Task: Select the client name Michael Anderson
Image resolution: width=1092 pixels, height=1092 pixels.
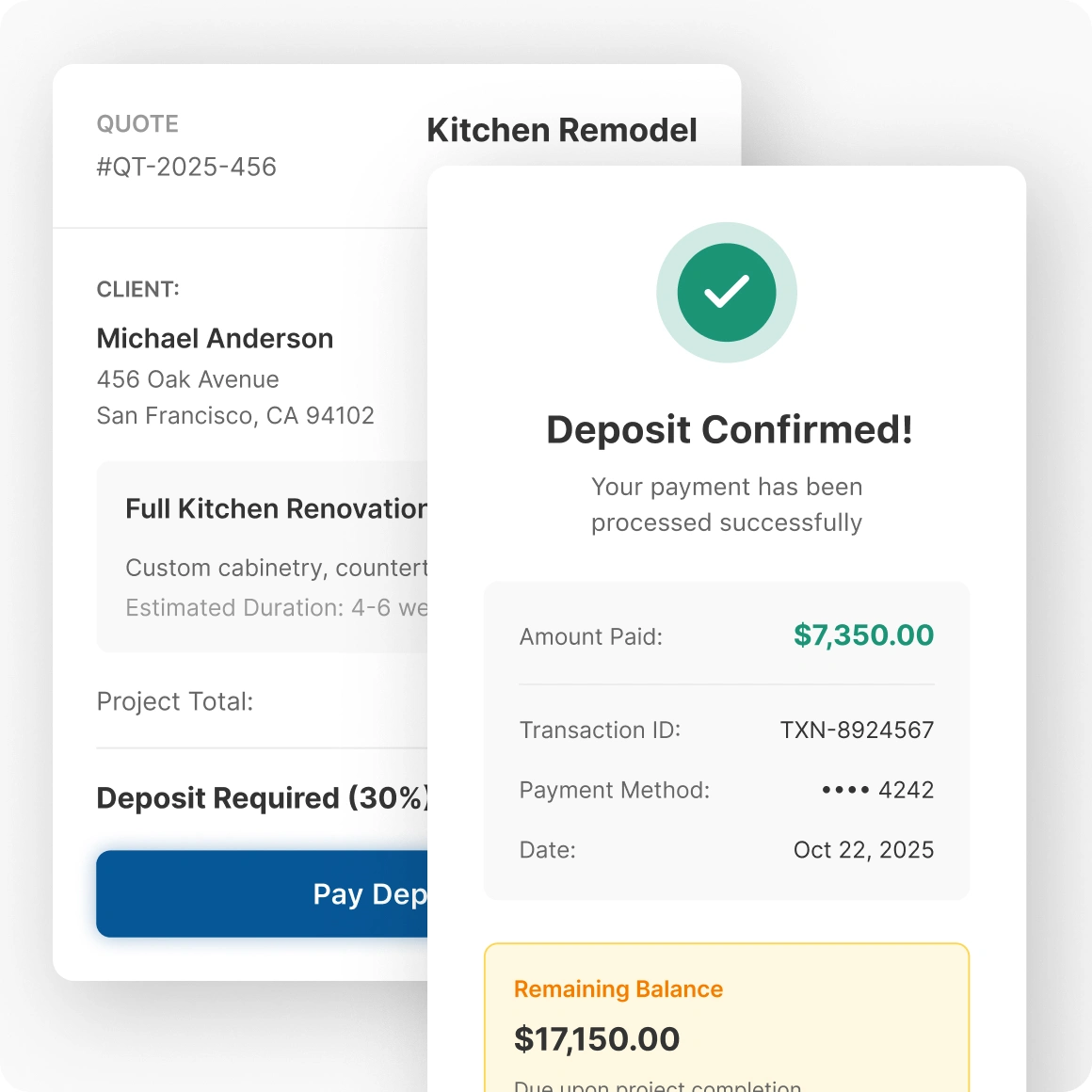Action: click(215, 339)
